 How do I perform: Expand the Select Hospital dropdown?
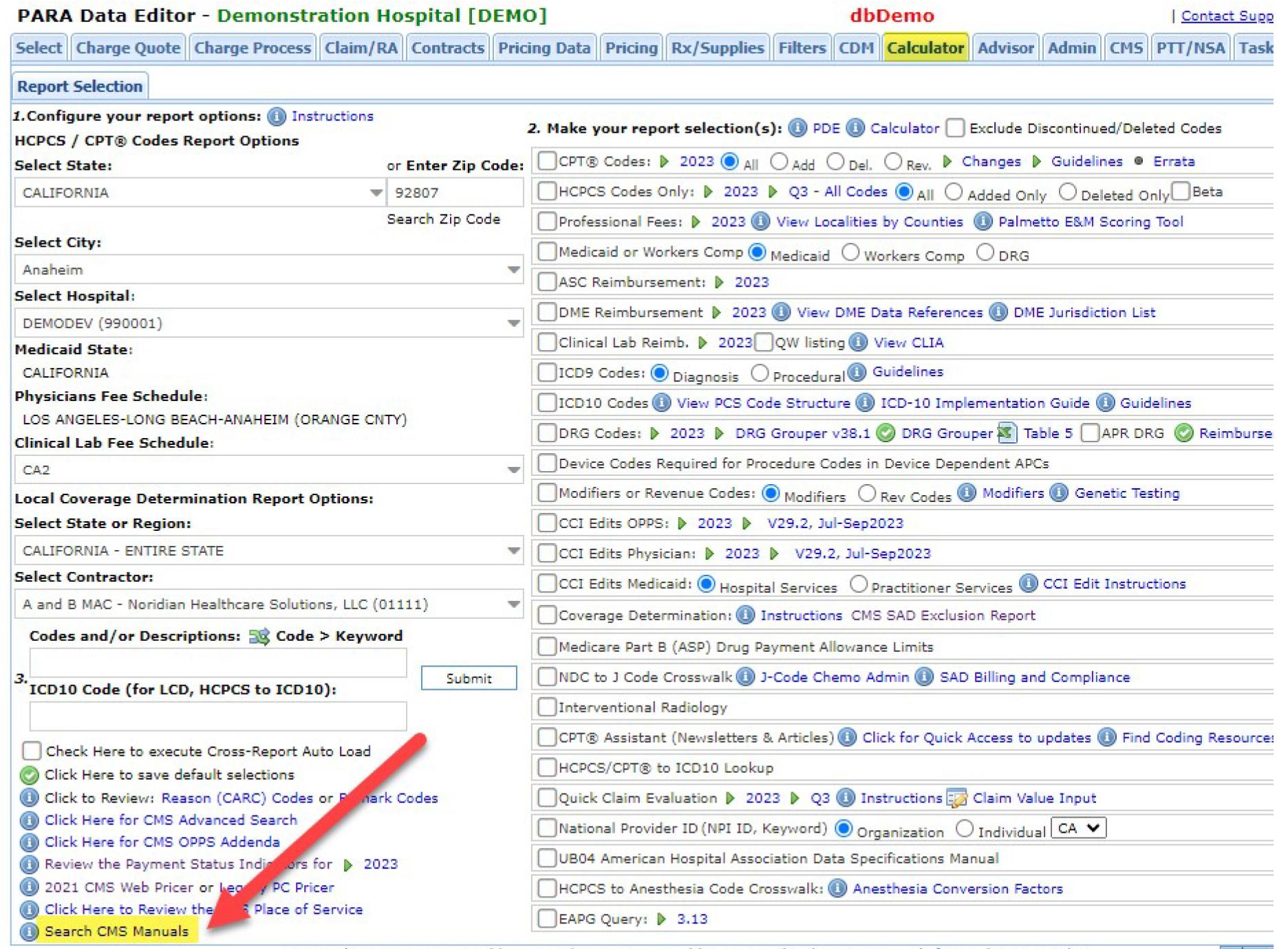pyautogui.click(x=268, y=323)
